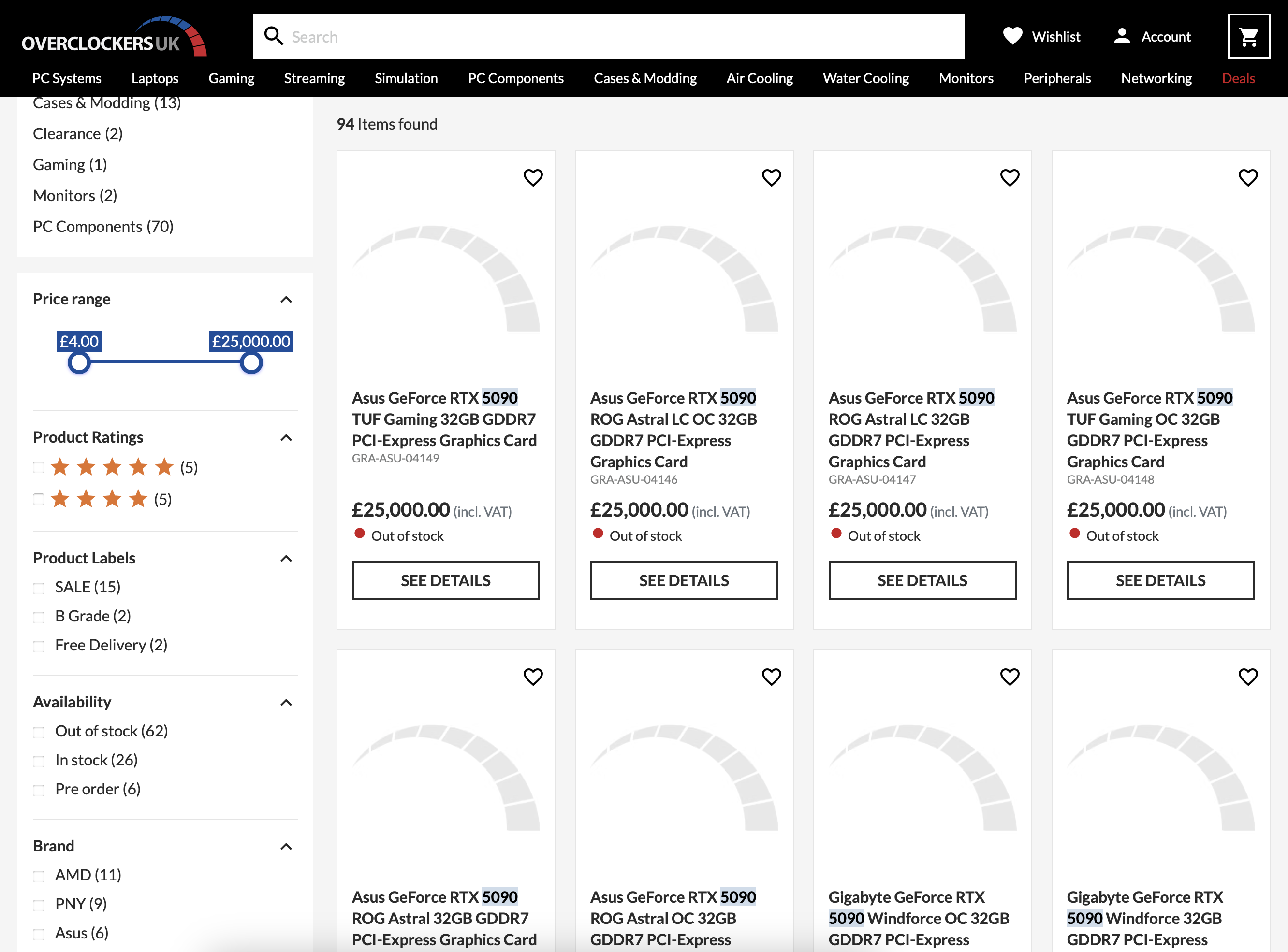The width and height of the screenshot is (1288, 952).
Task: Open the shopping cart
Action: click(1248, 36)
